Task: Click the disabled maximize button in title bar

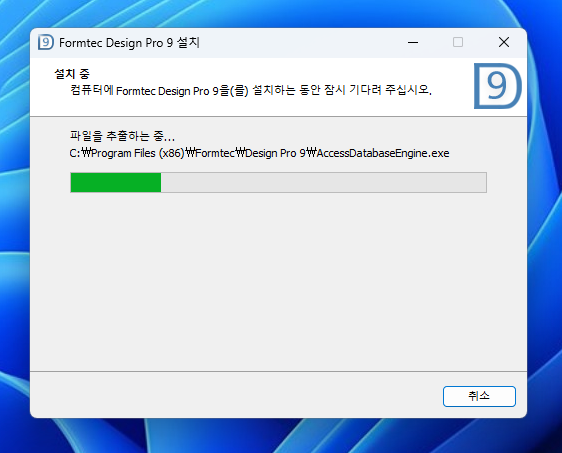Action: 458,42
